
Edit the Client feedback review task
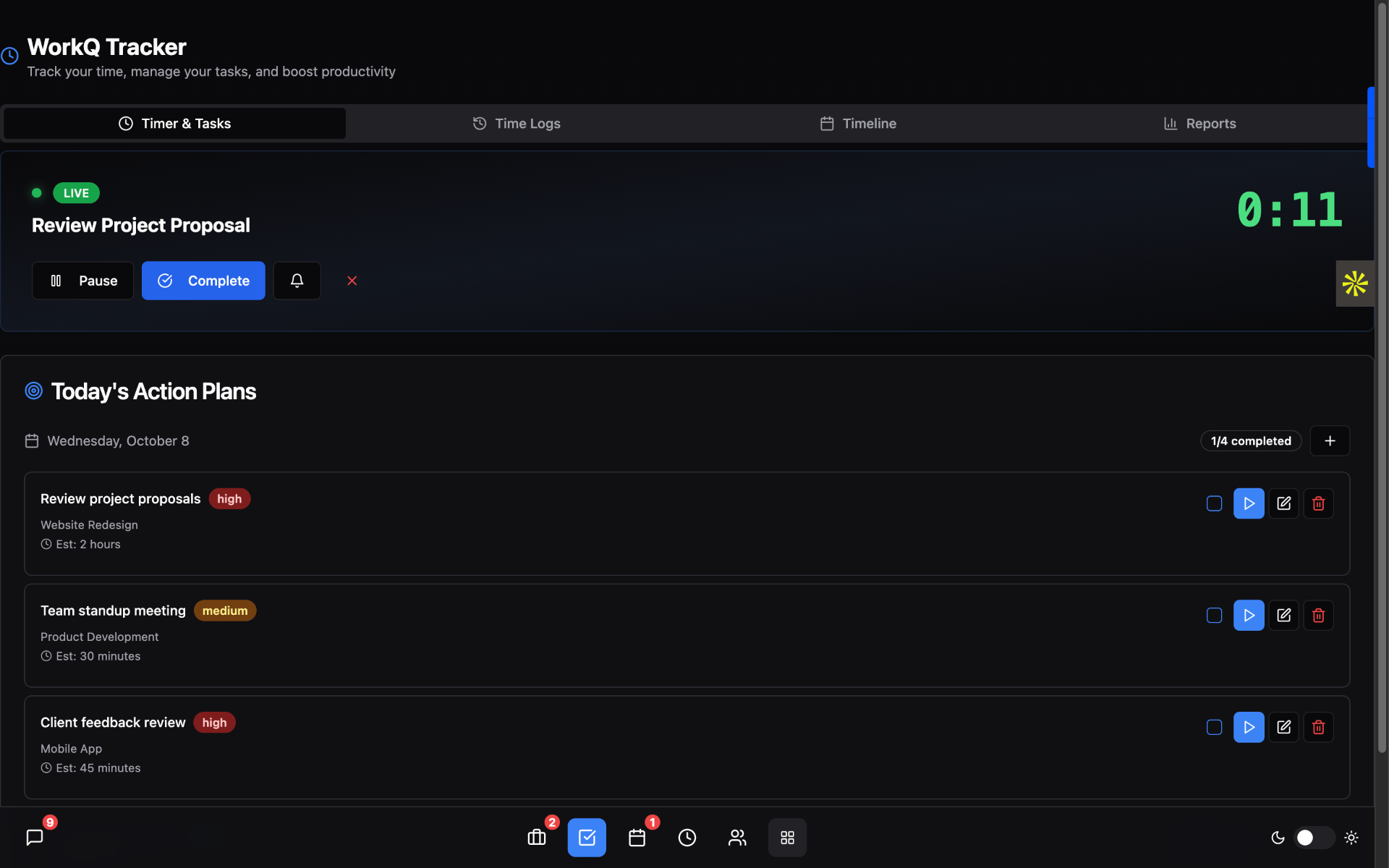coord(1284,727)
